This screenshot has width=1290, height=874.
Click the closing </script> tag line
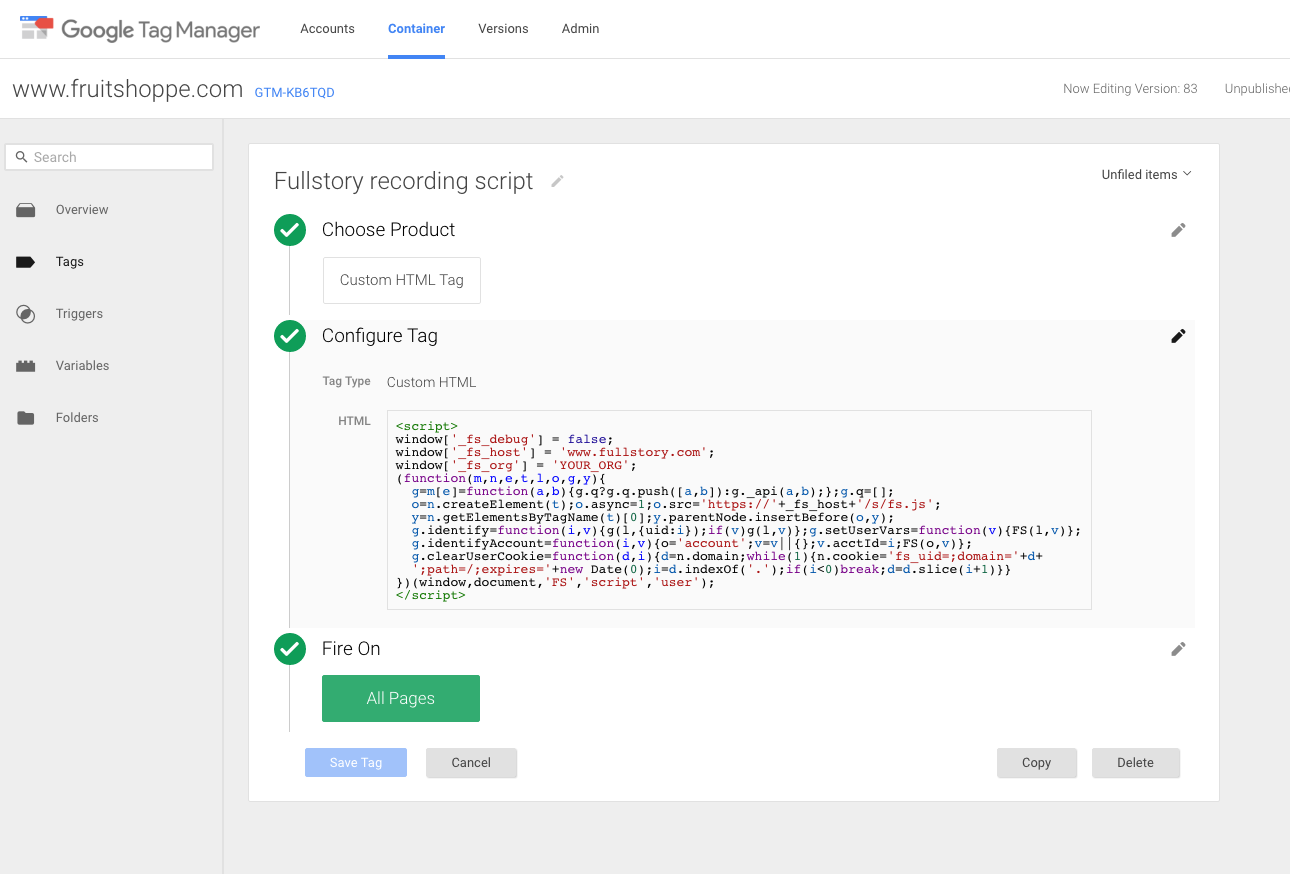(431, 595)
